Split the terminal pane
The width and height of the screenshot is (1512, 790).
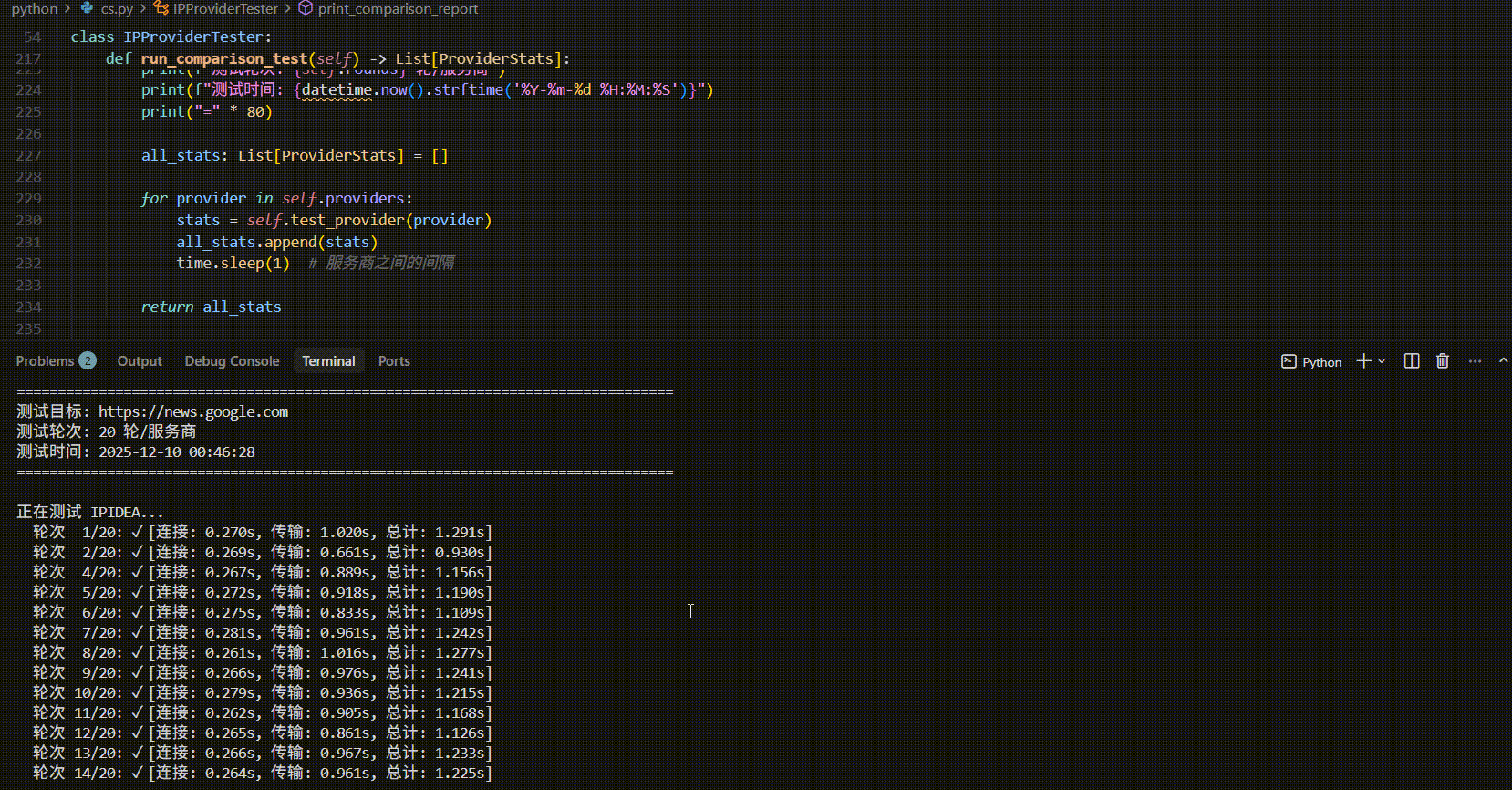pos(1412,361)
